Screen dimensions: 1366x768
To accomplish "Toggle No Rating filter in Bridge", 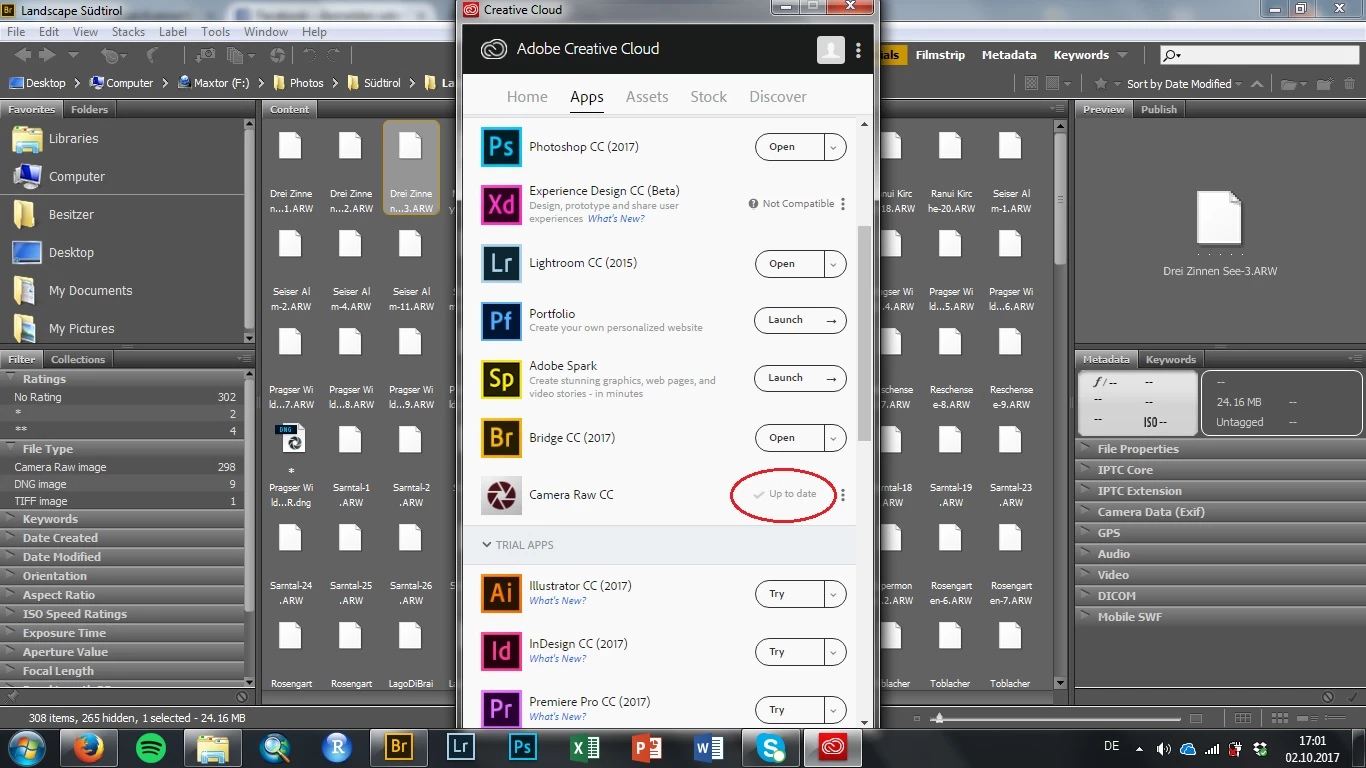I will tap(124, 397).
